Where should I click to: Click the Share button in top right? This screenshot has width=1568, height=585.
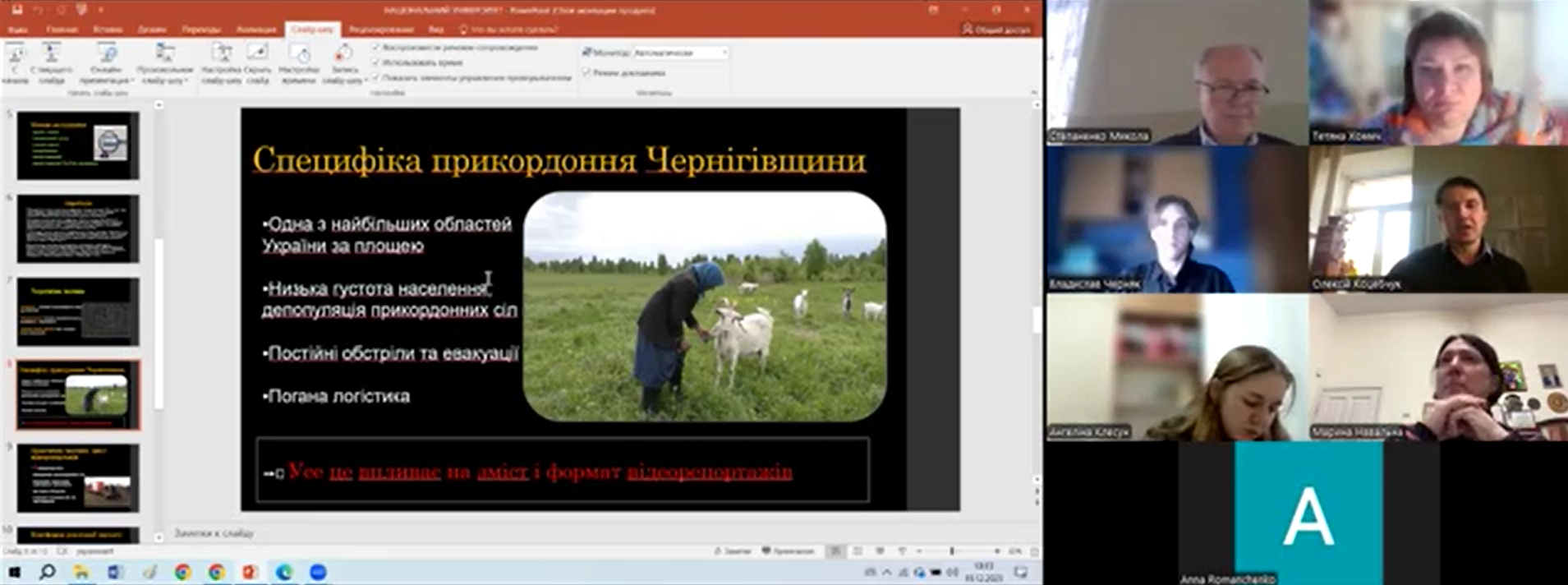(996, 30)
